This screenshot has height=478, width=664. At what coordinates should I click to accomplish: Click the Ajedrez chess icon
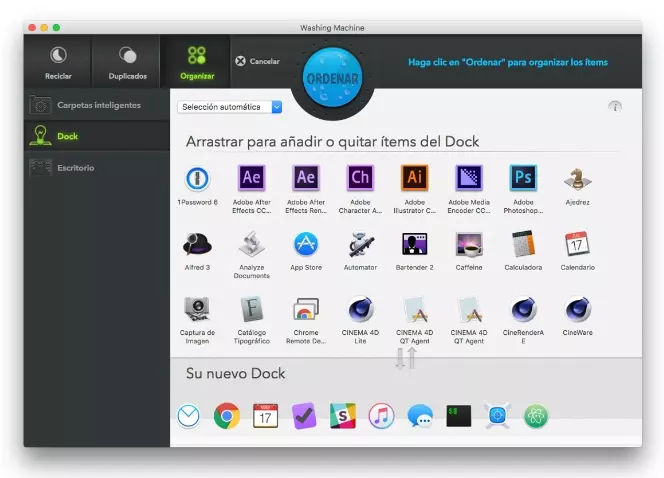click(x=578, y=179)
